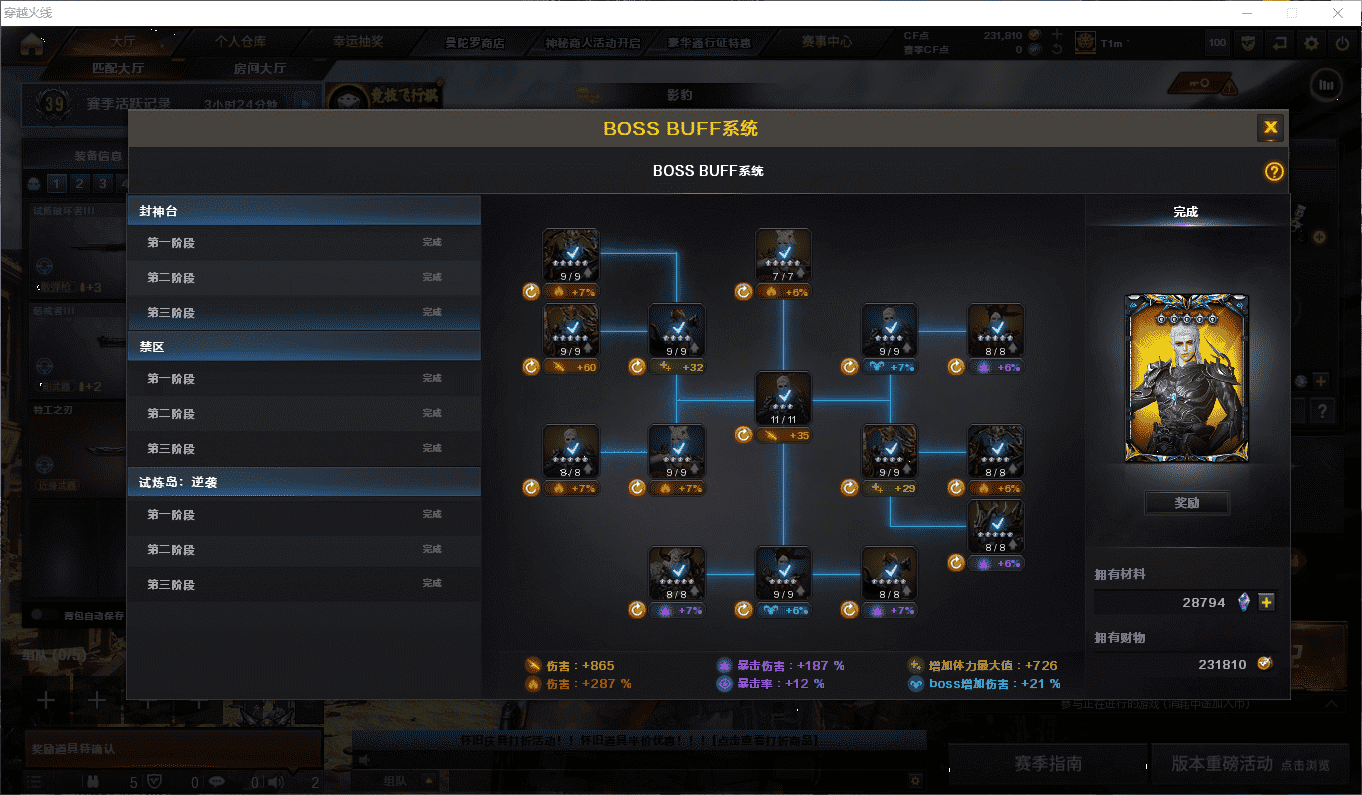This screenshot has width=1362, height=795.
Task: Click the boss增加伤害 +21 % stat
Action: (x=984, y=684)
